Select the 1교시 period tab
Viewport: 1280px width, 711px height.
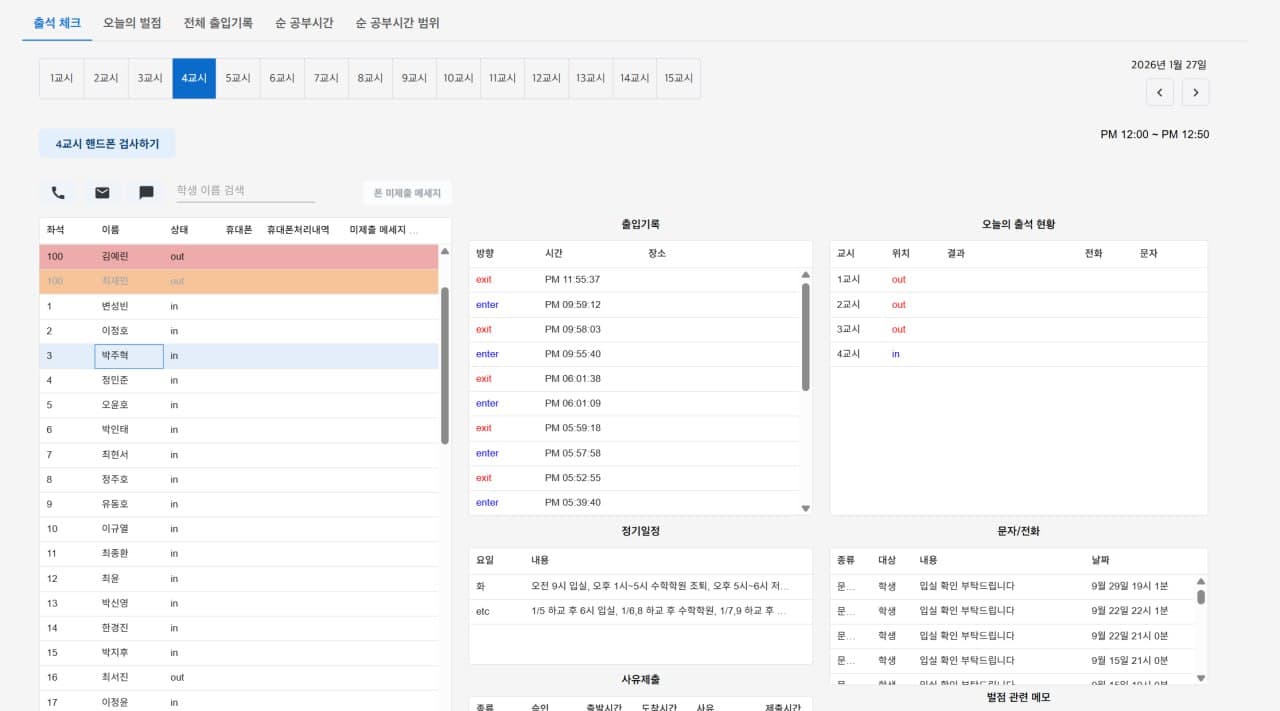(61, 78)
